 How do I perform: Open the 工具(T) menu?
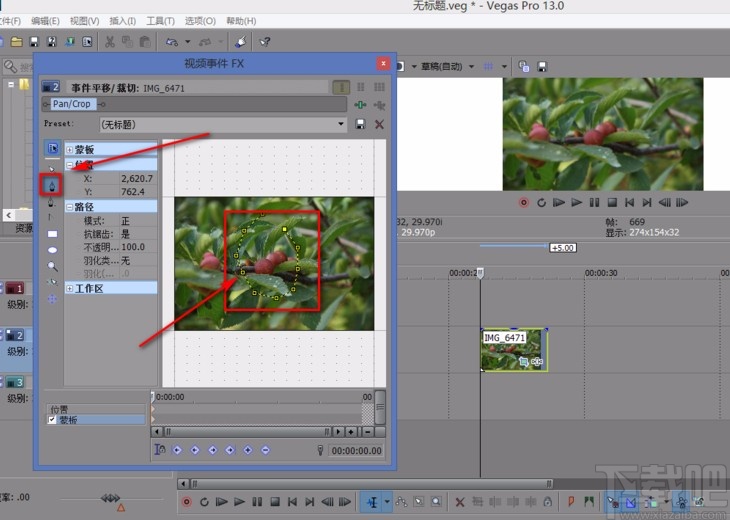tap(160, 21)
